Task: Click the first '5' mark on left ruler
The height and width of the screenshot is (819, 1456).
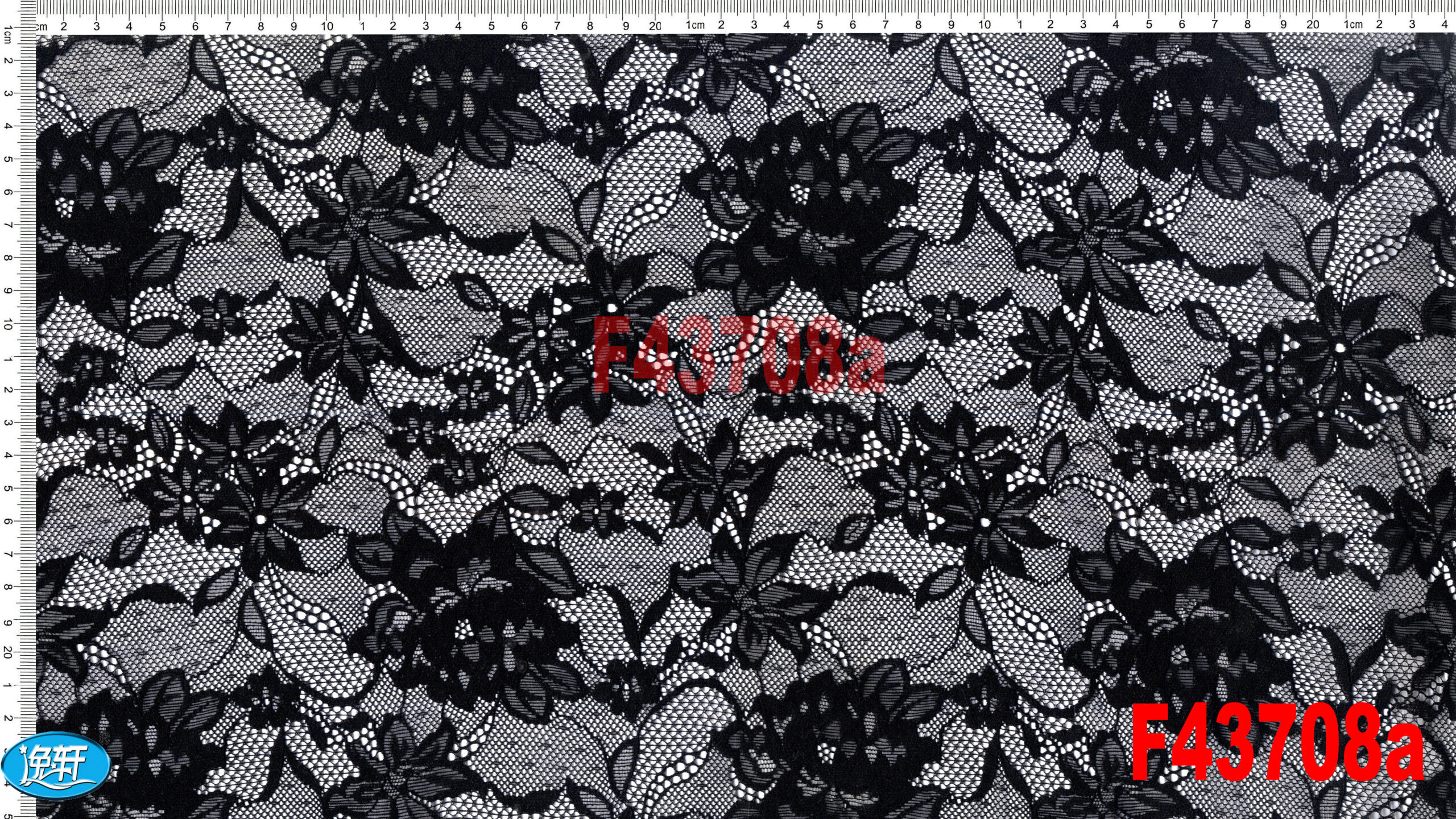Action: (7, 159)
